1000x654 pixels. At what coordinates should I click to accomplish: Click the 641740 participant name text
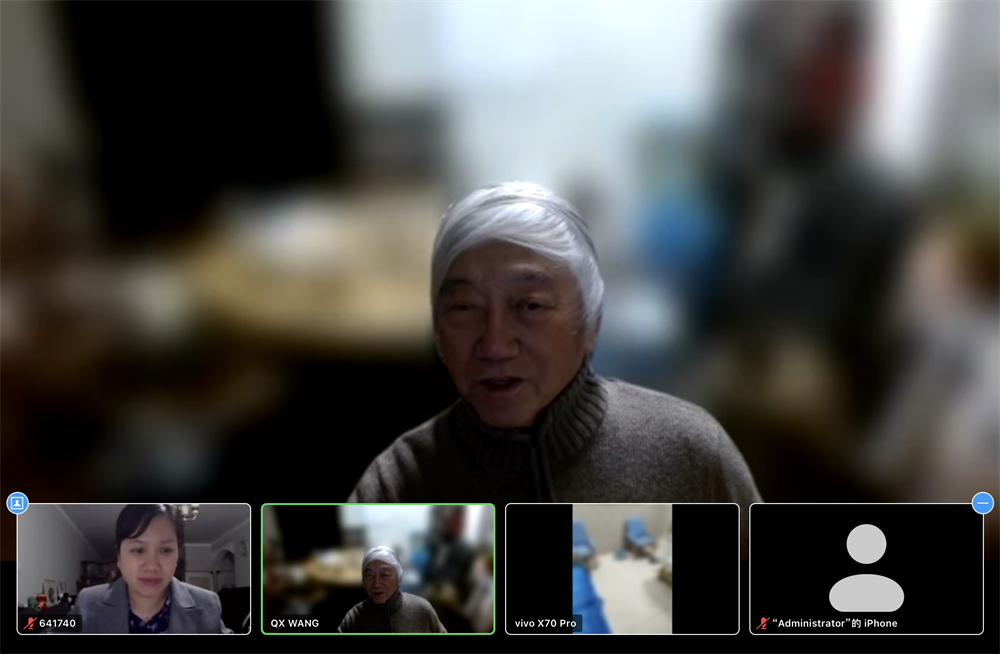[x=58, y=623]
